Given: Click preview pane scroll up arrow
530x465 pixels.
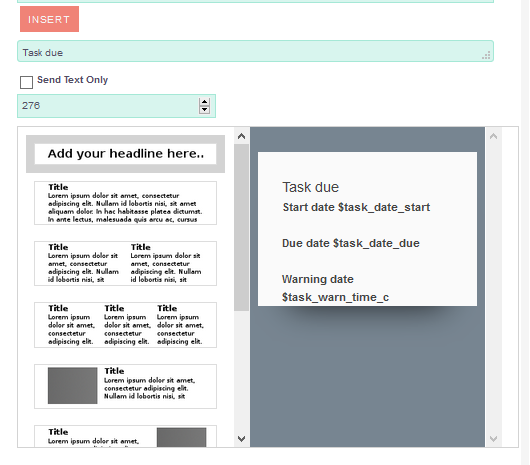Looking at the screenshot, I should point(493,136).
